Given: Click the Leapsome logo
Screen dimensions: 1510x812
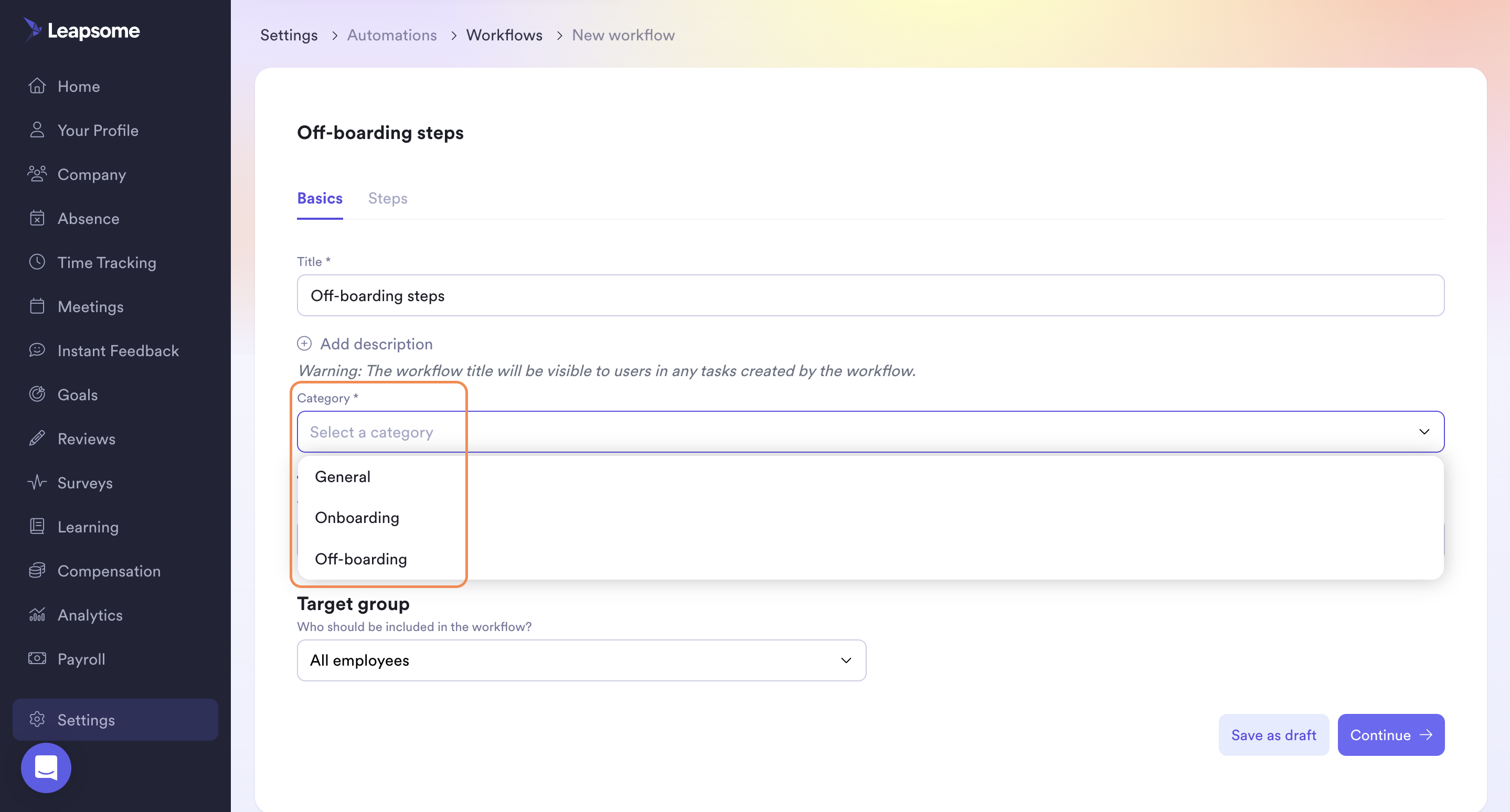Looking at the screenshot, I should tap(81, 30).
